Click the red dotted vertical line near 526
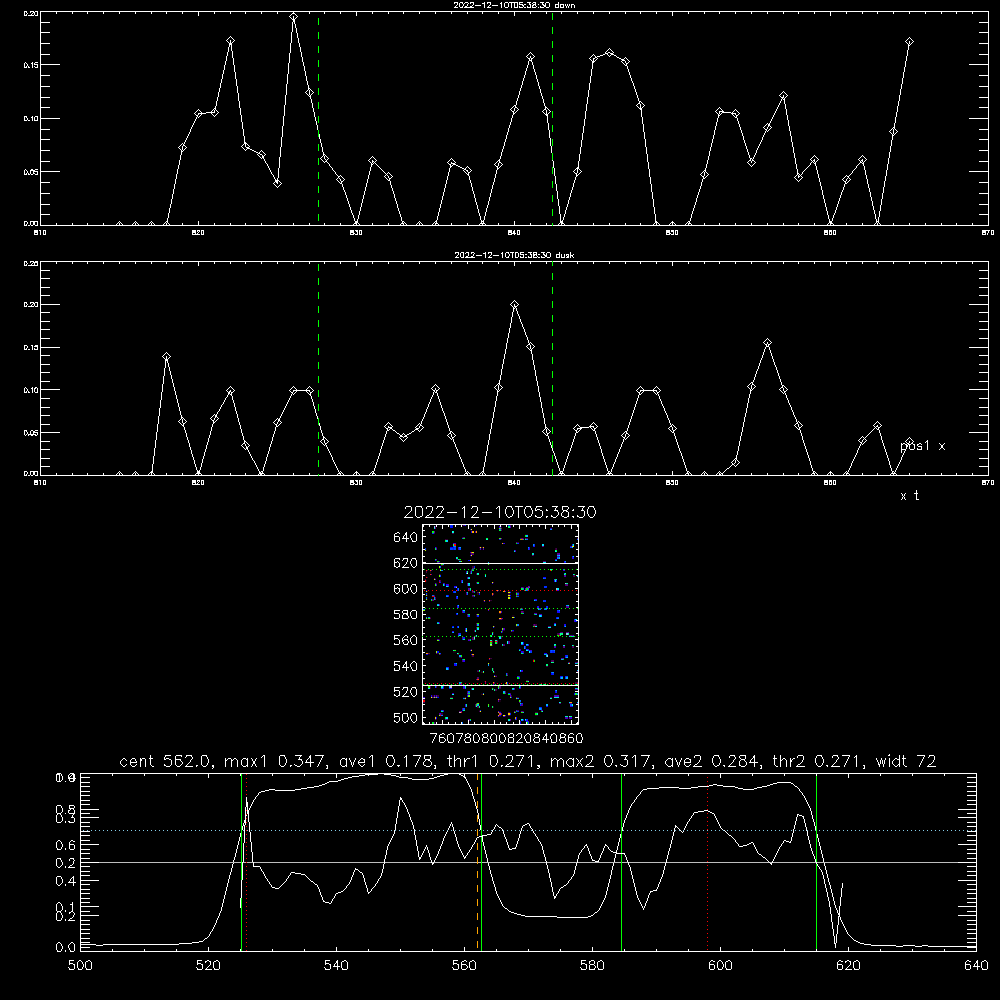Image resolution: width=1000 pixels, height=1000 pixels. click(246, 861)
